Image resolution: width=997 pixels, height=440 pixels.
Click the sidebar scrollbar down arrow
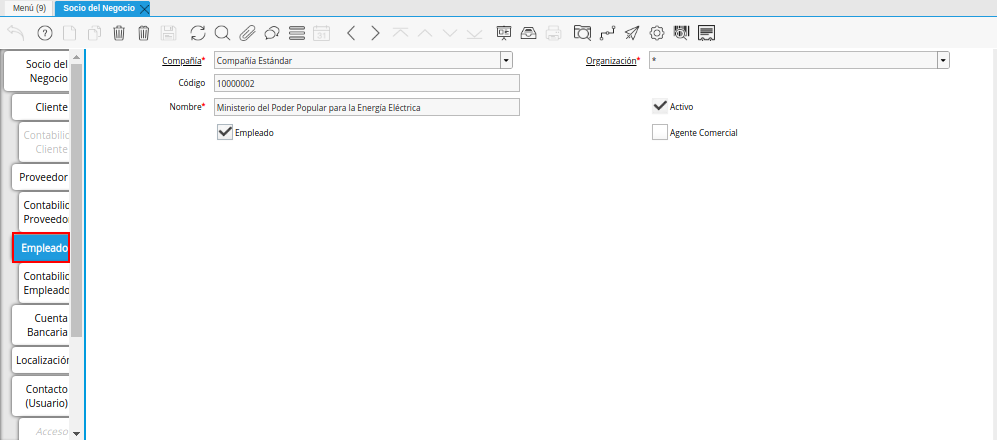click(x=76, y=434)
